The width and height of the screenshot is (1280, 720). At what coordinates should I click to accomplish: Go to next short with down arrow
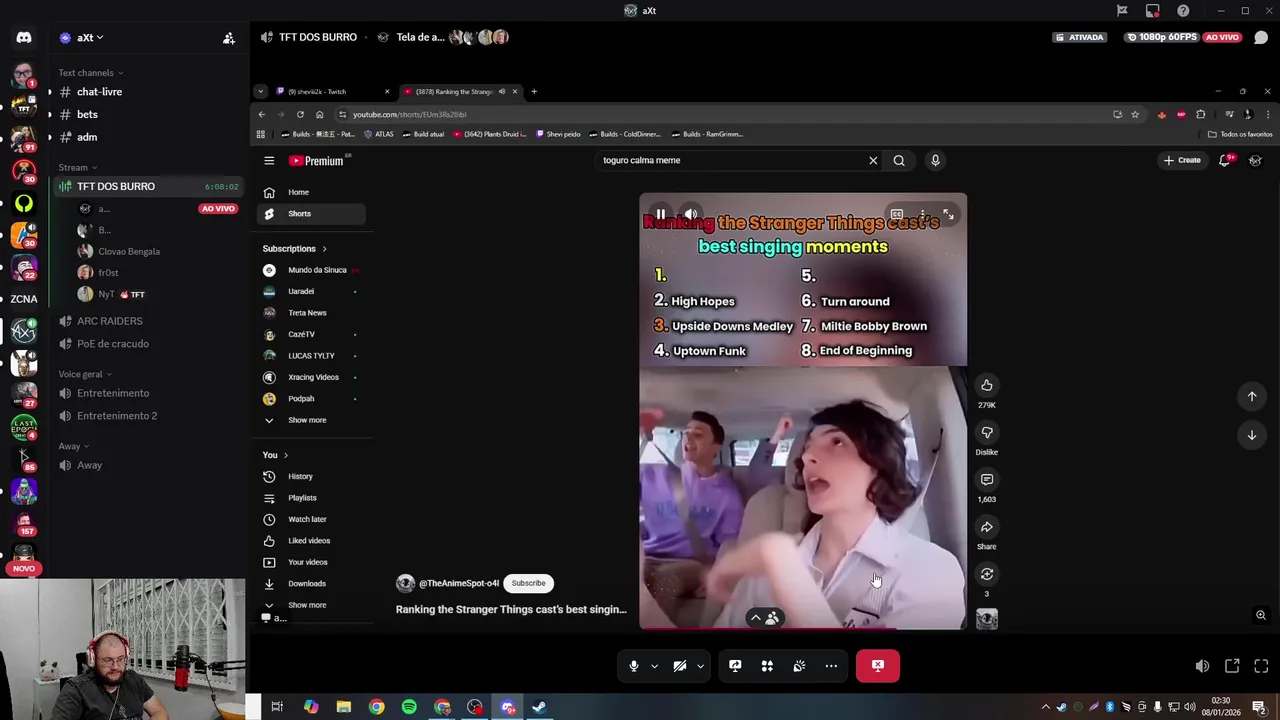point(1251,435)
